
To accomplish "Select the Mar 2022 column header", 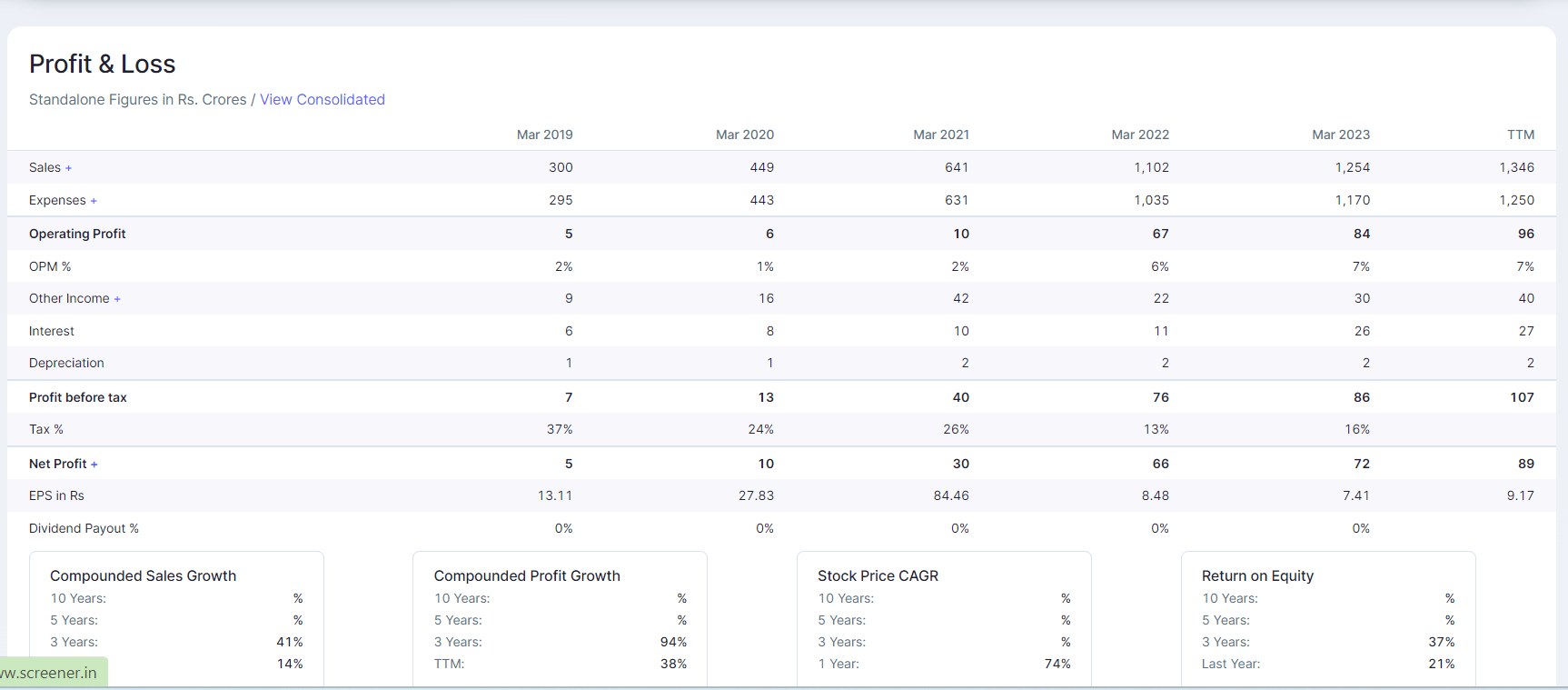I will click(x=1140, y=135).
